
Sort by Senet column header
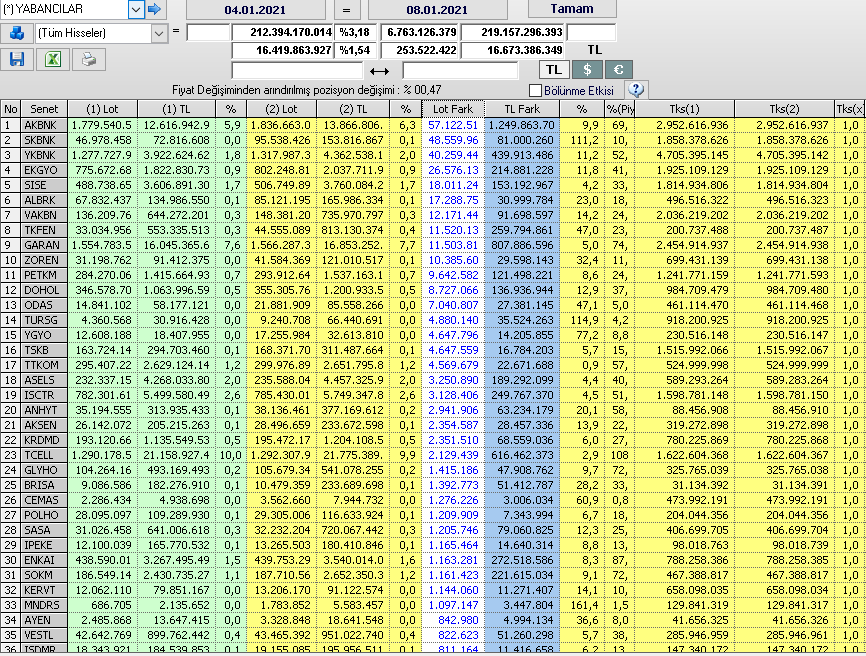[x=44, y=109]
